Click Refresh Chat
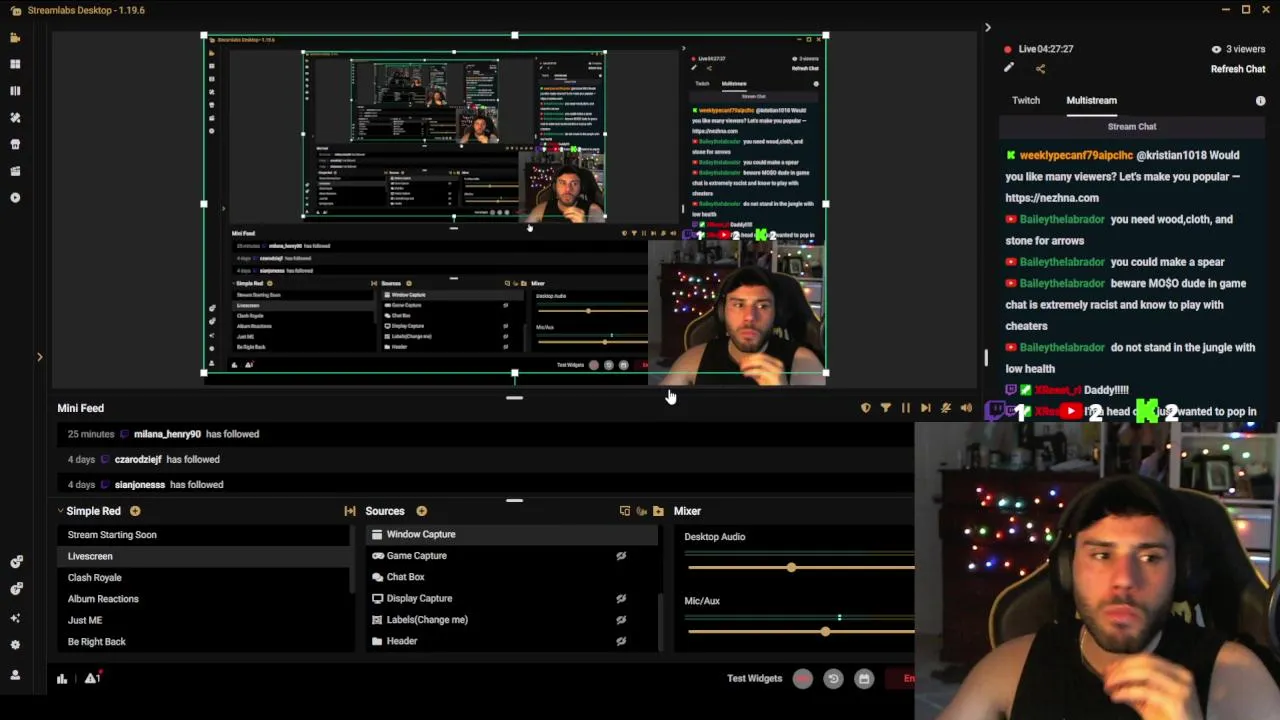 point(1238,69)
